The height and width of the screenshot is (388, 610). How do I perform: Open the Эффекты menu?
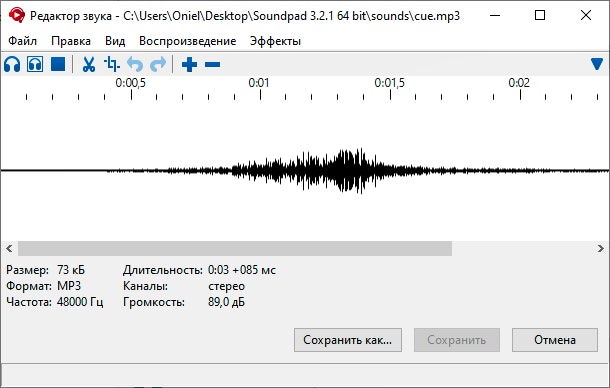click(x=275, y=41)
